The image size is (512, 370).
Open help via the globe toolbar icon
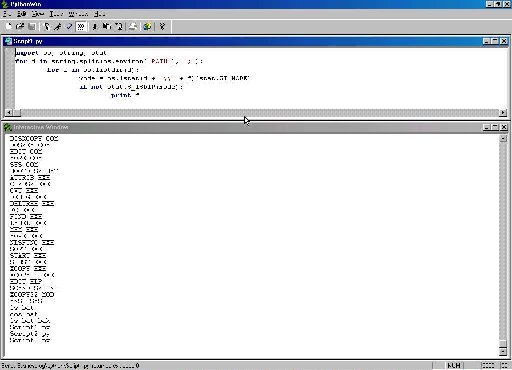[x=147, y=26]
